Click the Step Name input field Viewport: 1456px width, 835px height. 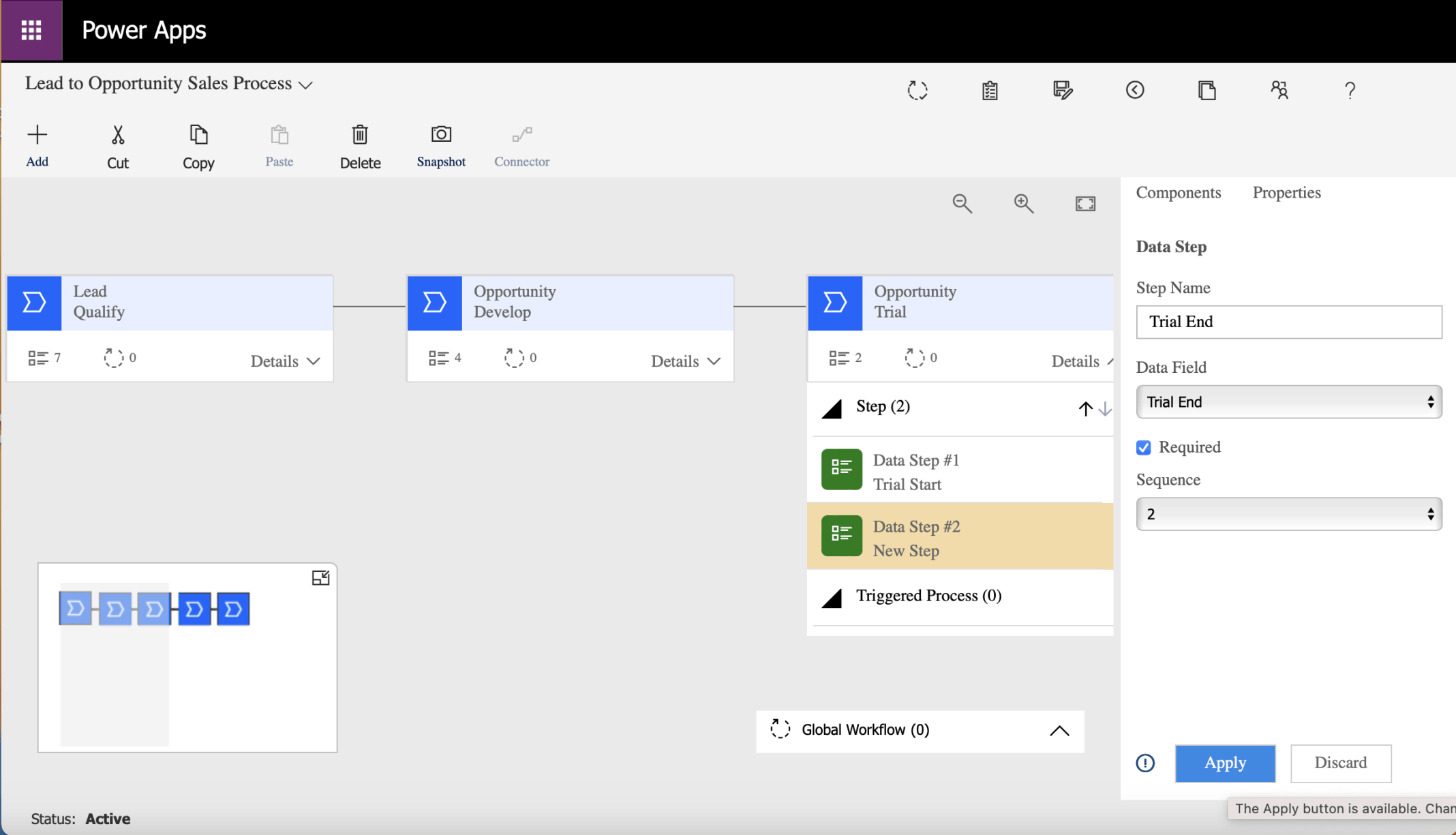click(1288, 322)
